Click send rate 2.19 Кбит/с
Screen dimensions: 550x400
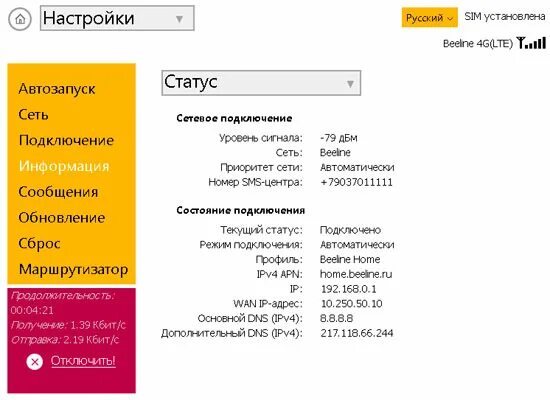coord(91,340)
